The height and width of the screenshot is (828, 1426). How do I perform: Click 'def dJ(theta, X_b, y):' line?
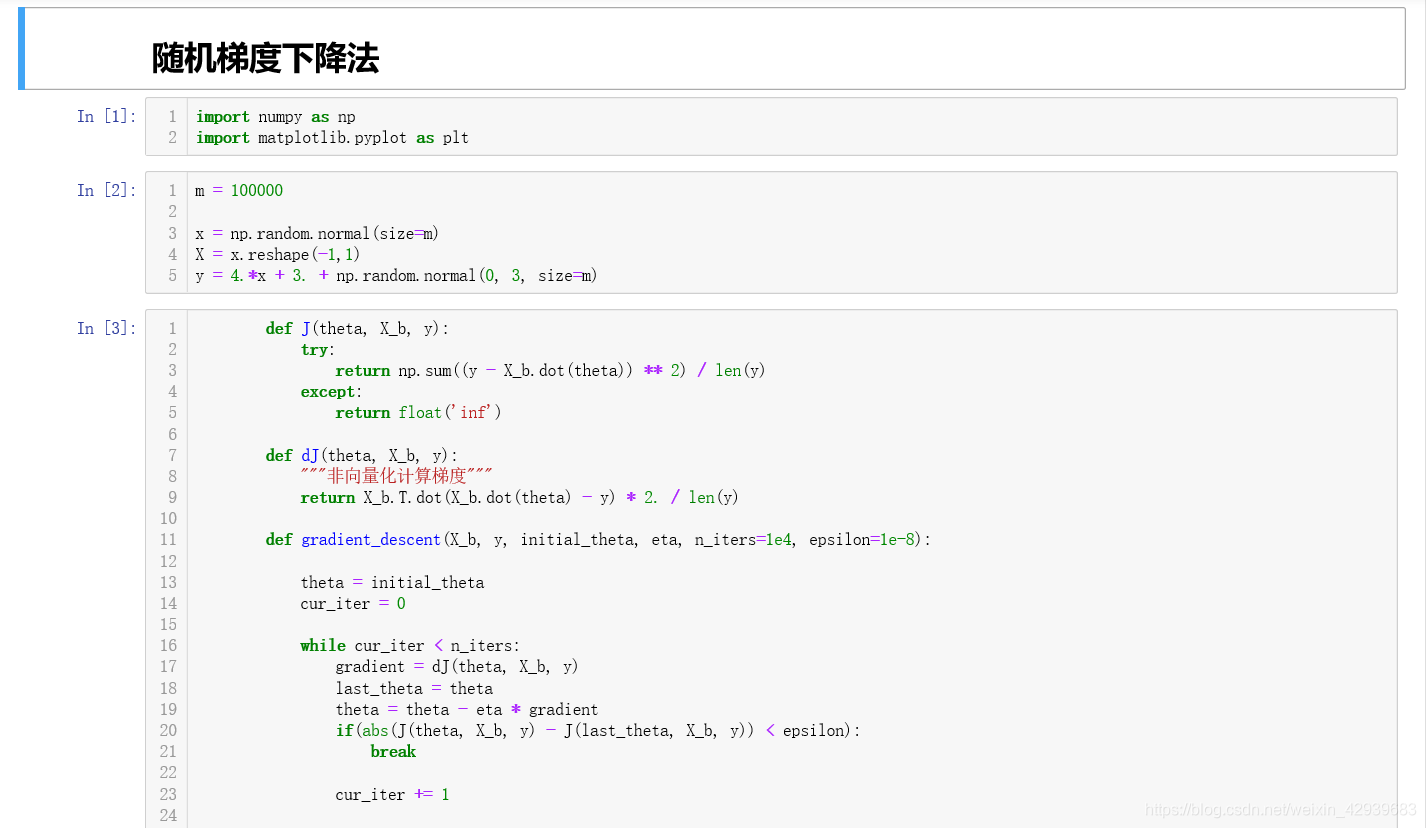tap(362, 455)
